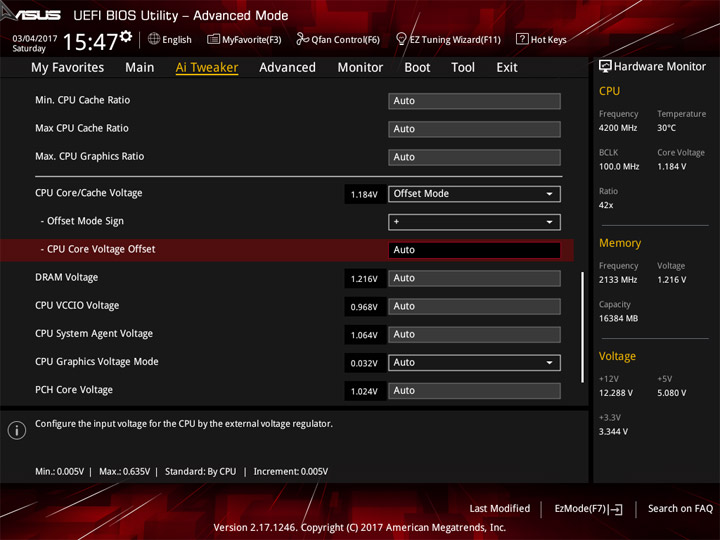Select CPU Core/Cache Voltage label
Screen dimensions: 720x540
89,193
